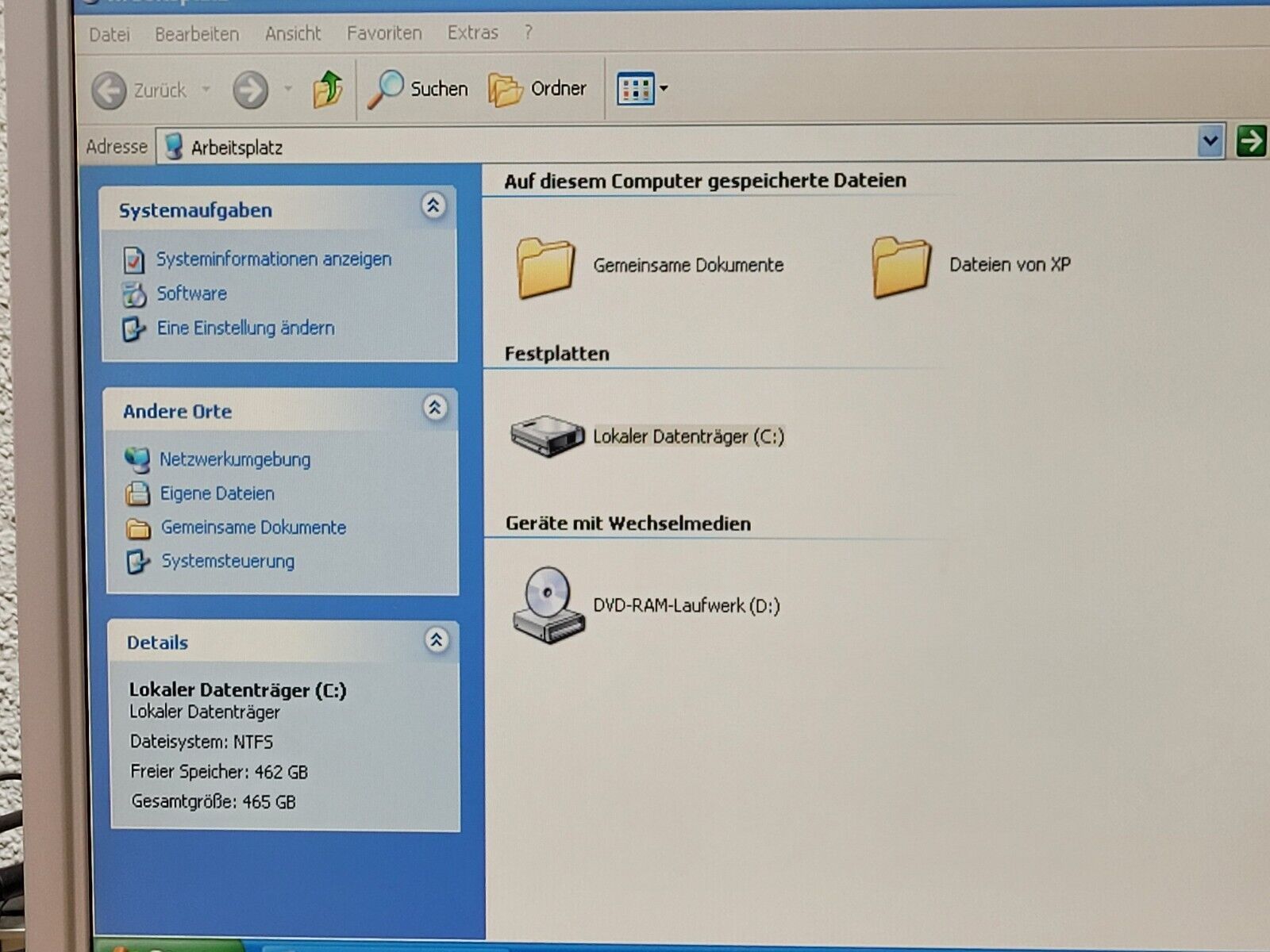Open the Suchen search tool
The width and height of the screenshot is (1270, 952).
[418, 89]
